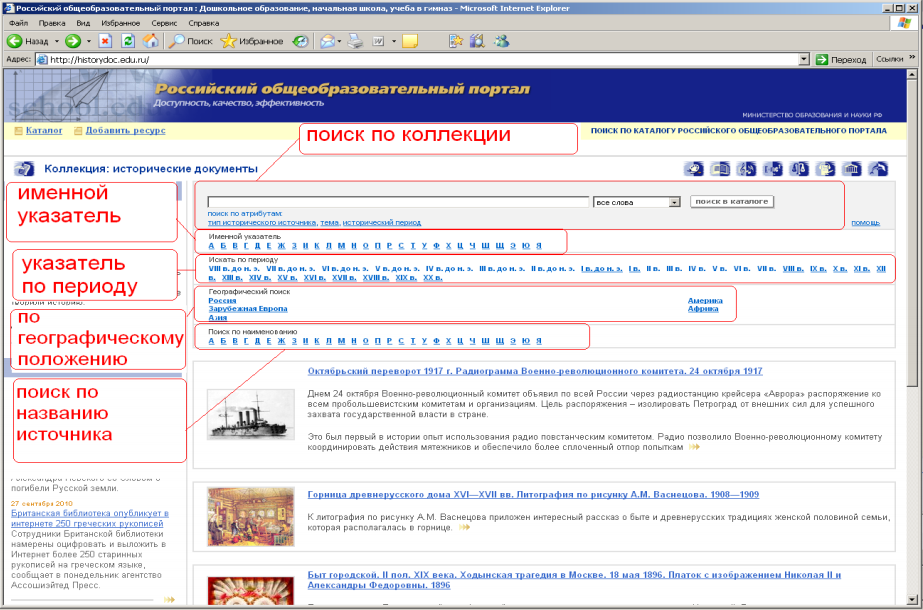Expand the Ссылки links bar chevron
Image resolution: width=923 pixels, height=610 pixels.
coord(912,58)
